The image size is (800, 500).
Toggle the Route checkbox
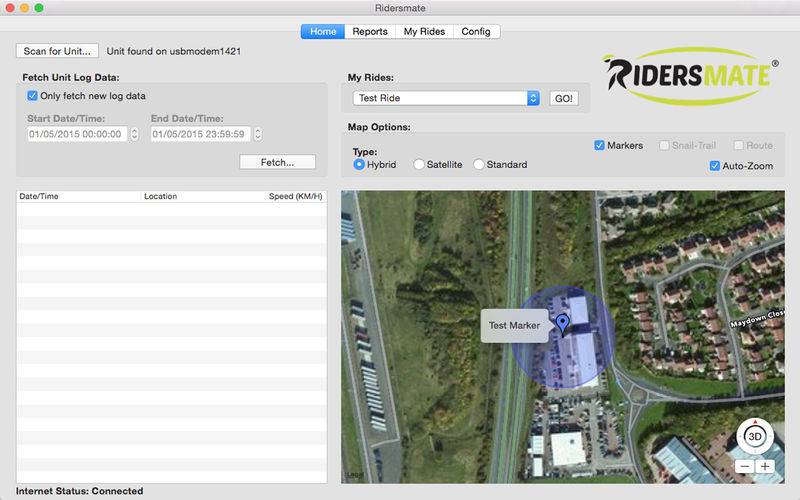pos(738,145)
